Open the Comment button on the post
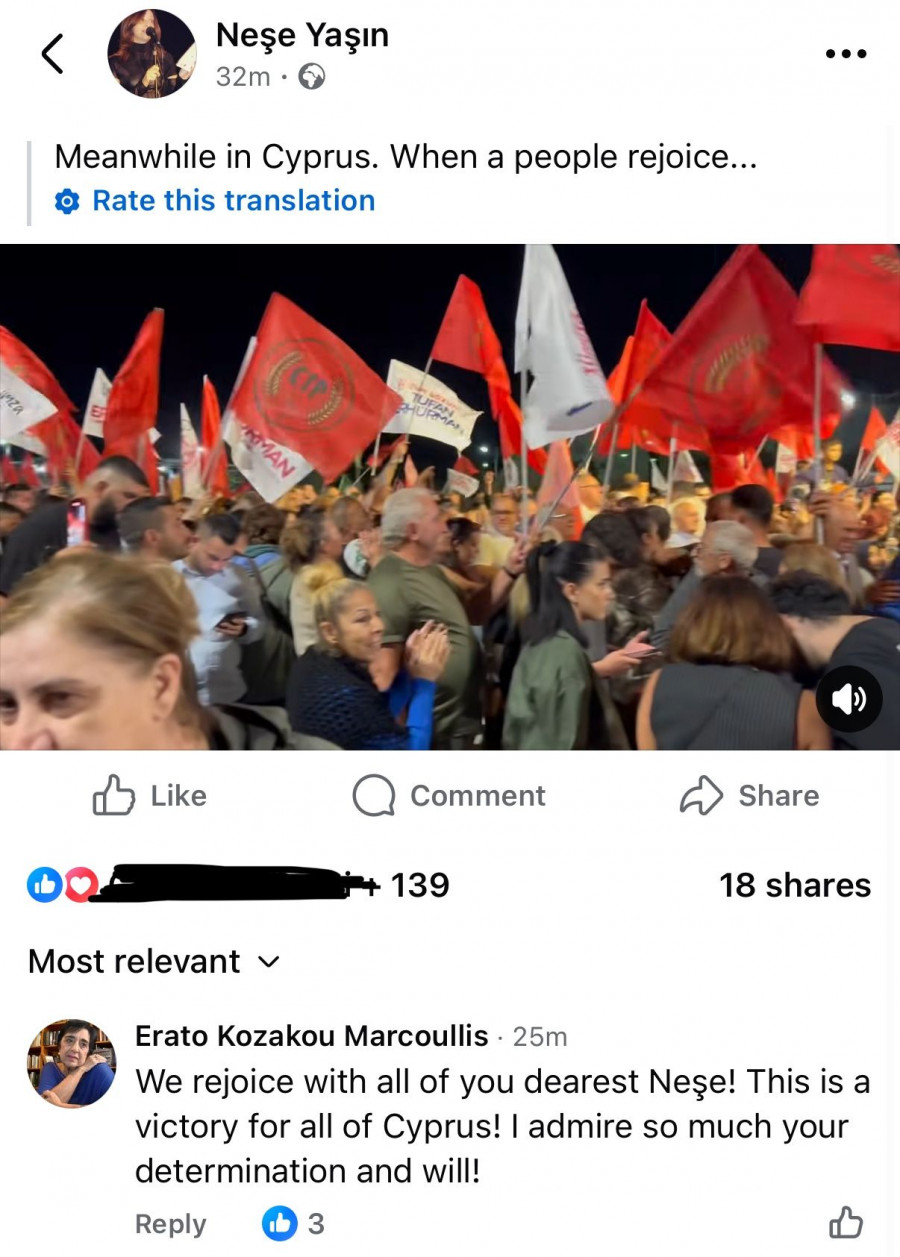 [449, 796]
